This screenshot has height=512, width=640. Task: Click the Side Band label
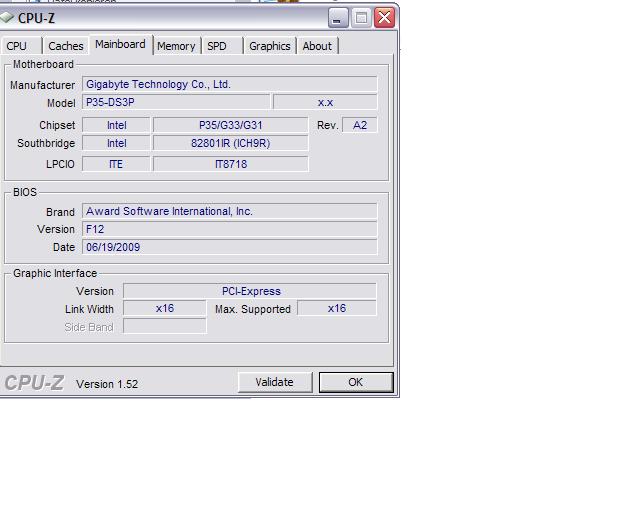coord(89,327)
